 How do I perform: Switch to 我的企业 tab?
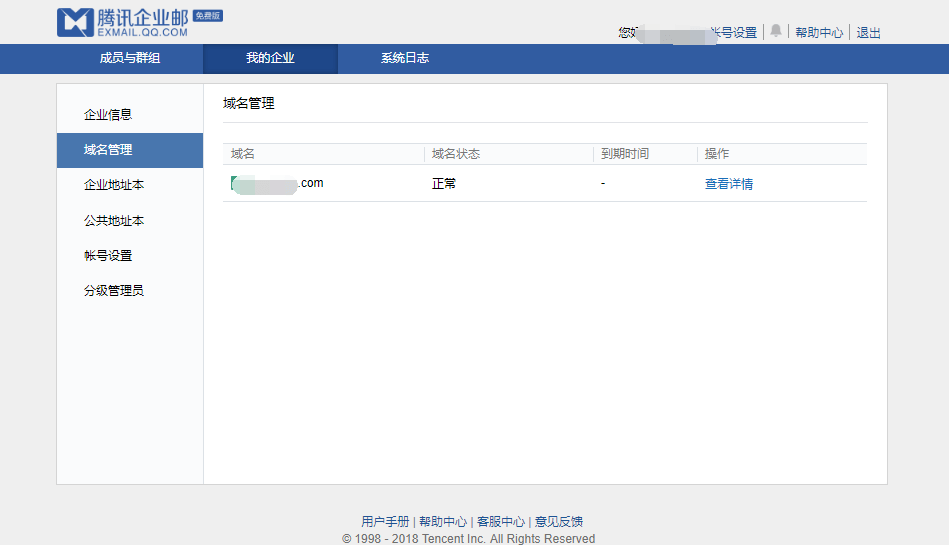click(x=270, y=58)
